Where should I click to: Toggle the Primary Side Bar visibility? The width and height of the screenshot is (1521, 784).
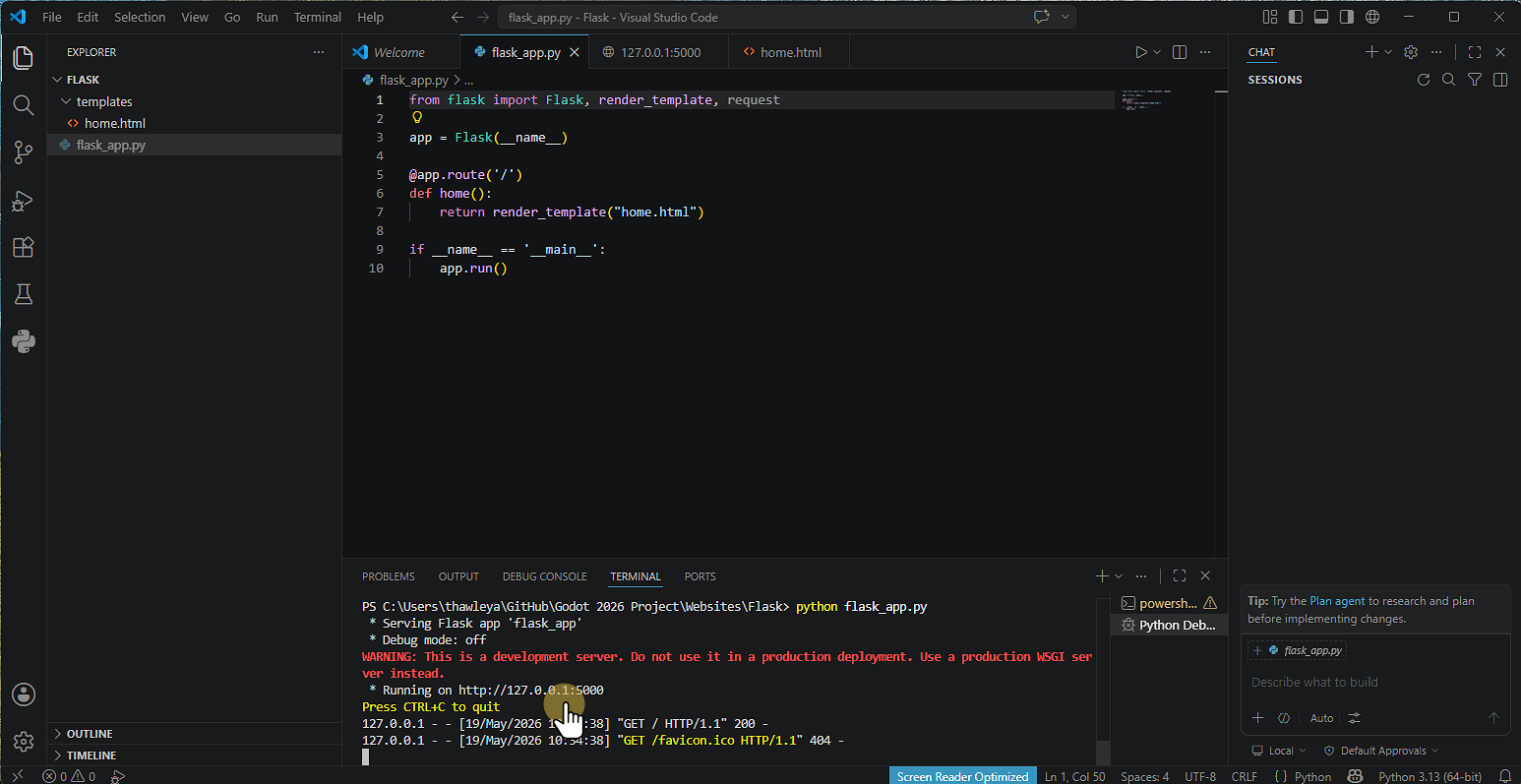click(1295, 17)
